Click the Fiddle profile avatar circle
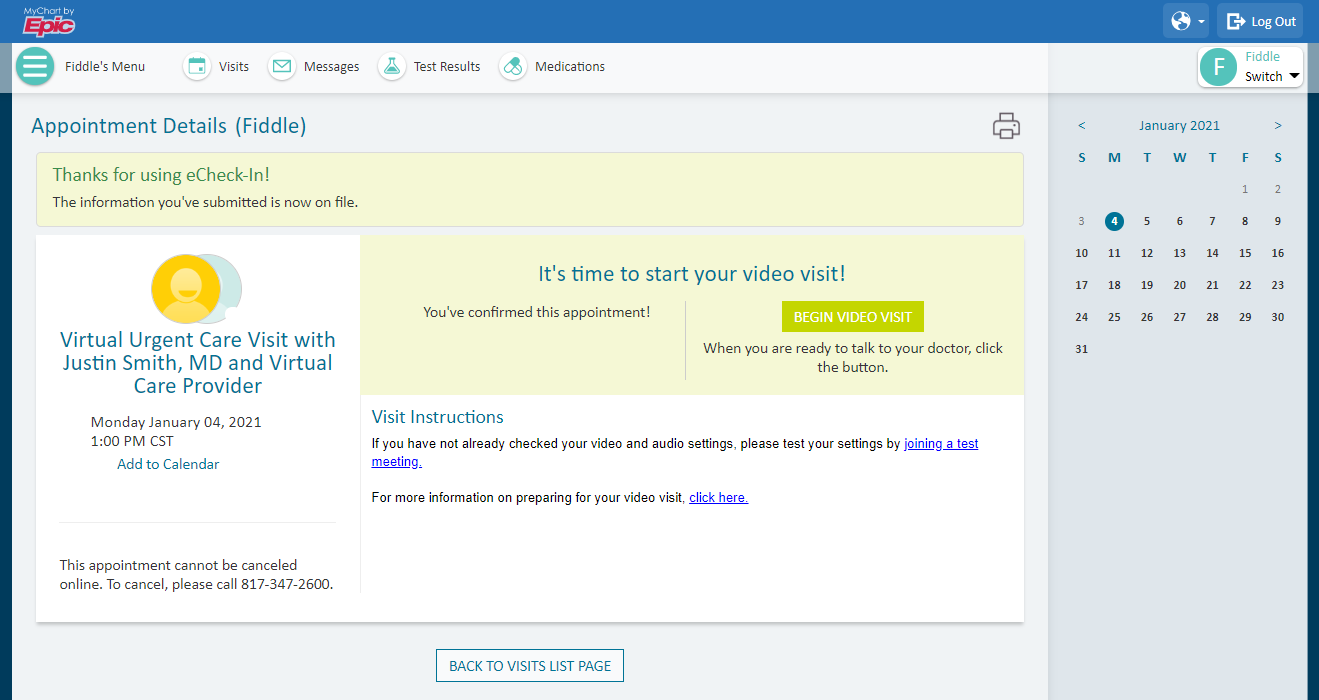 1218,67
